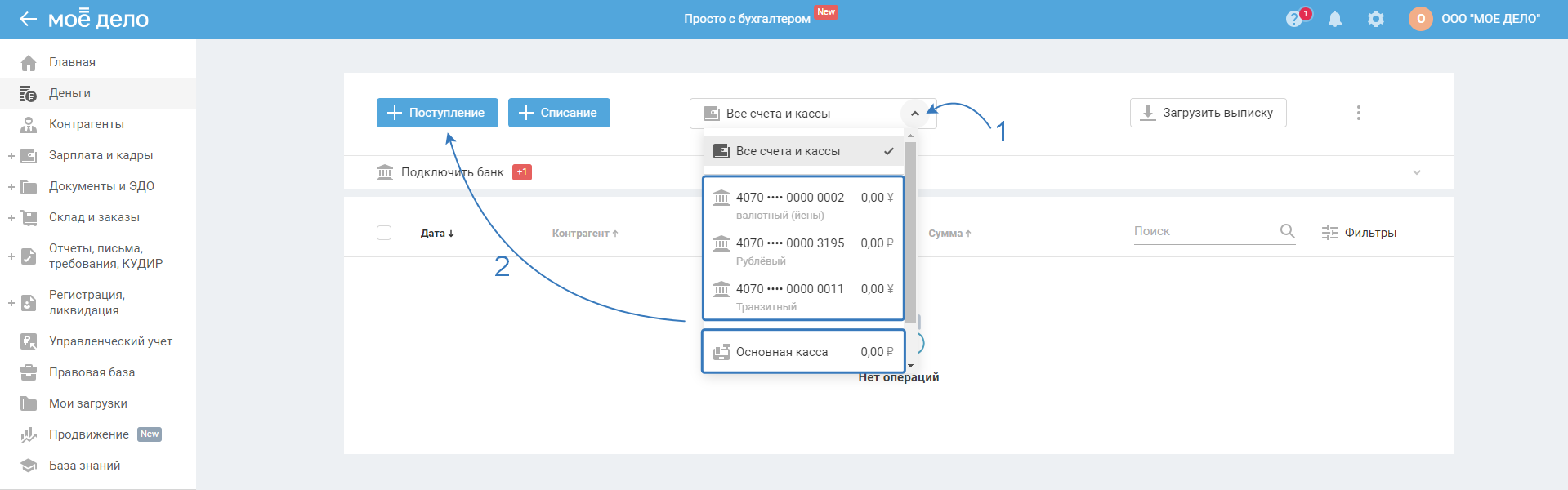Screen dimensions: 1568x490
Task: Expand Зарплата и кадры with plus sign
Action: coord(11,156)
